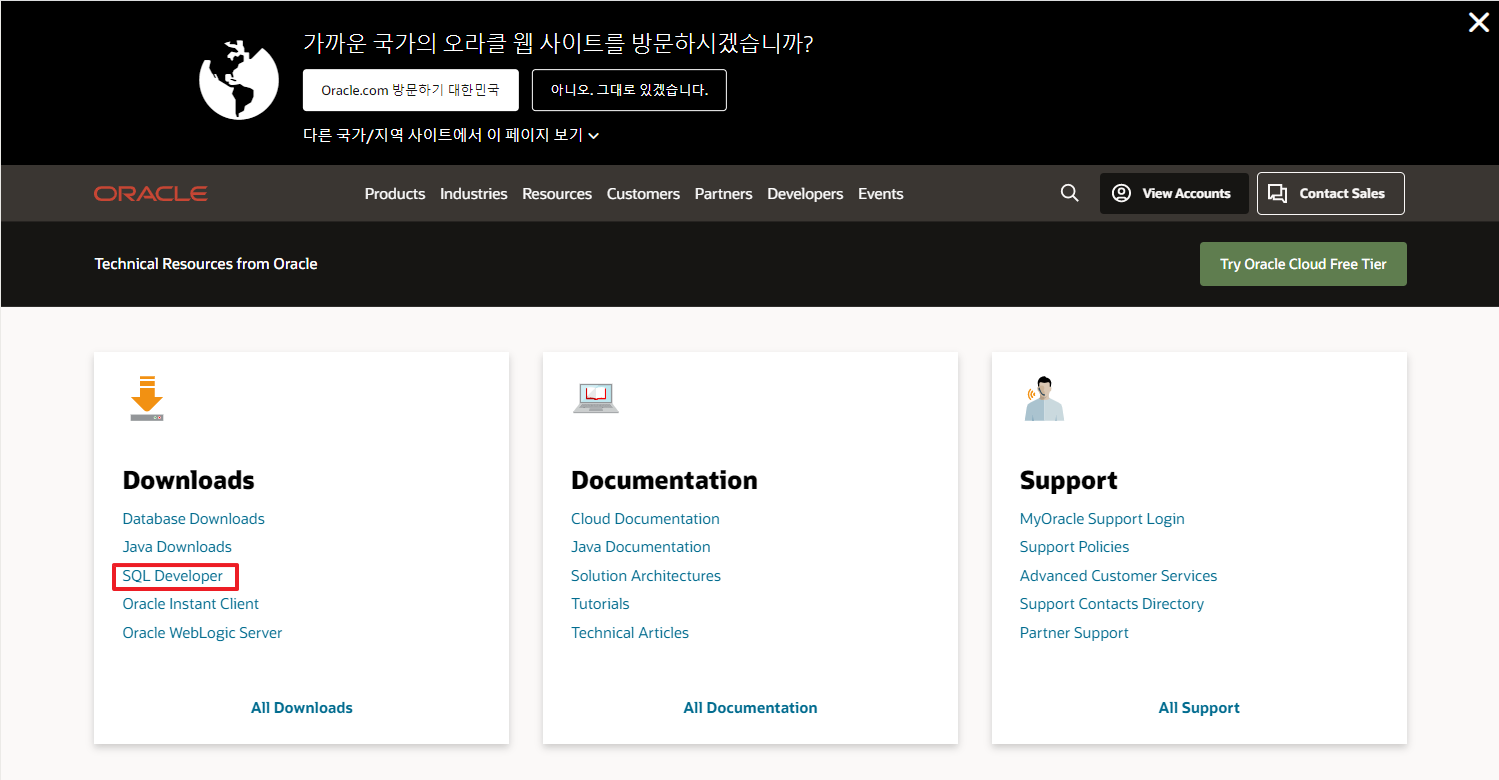Click Oracle.com 방문하기 대한민국 button

coord(411,90)
